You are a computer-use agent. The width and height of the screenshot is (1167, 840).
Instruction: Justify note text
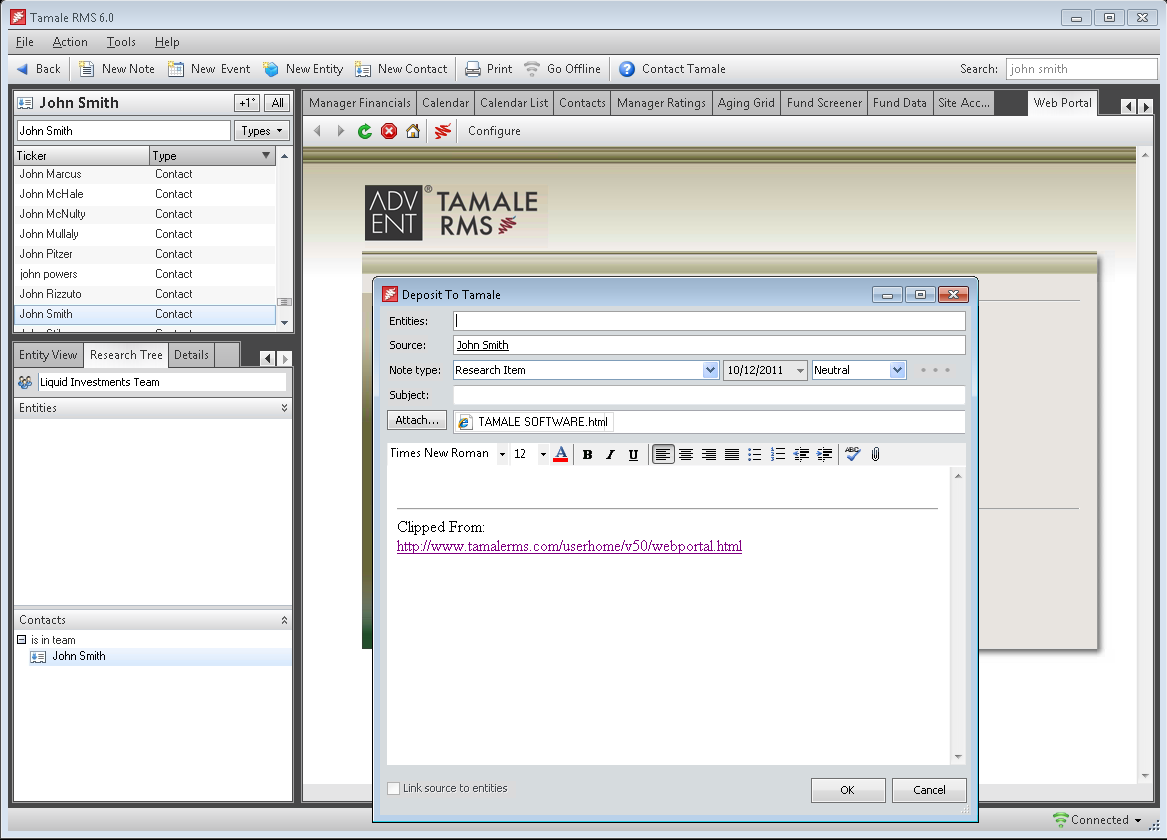[x=732, y=455]
